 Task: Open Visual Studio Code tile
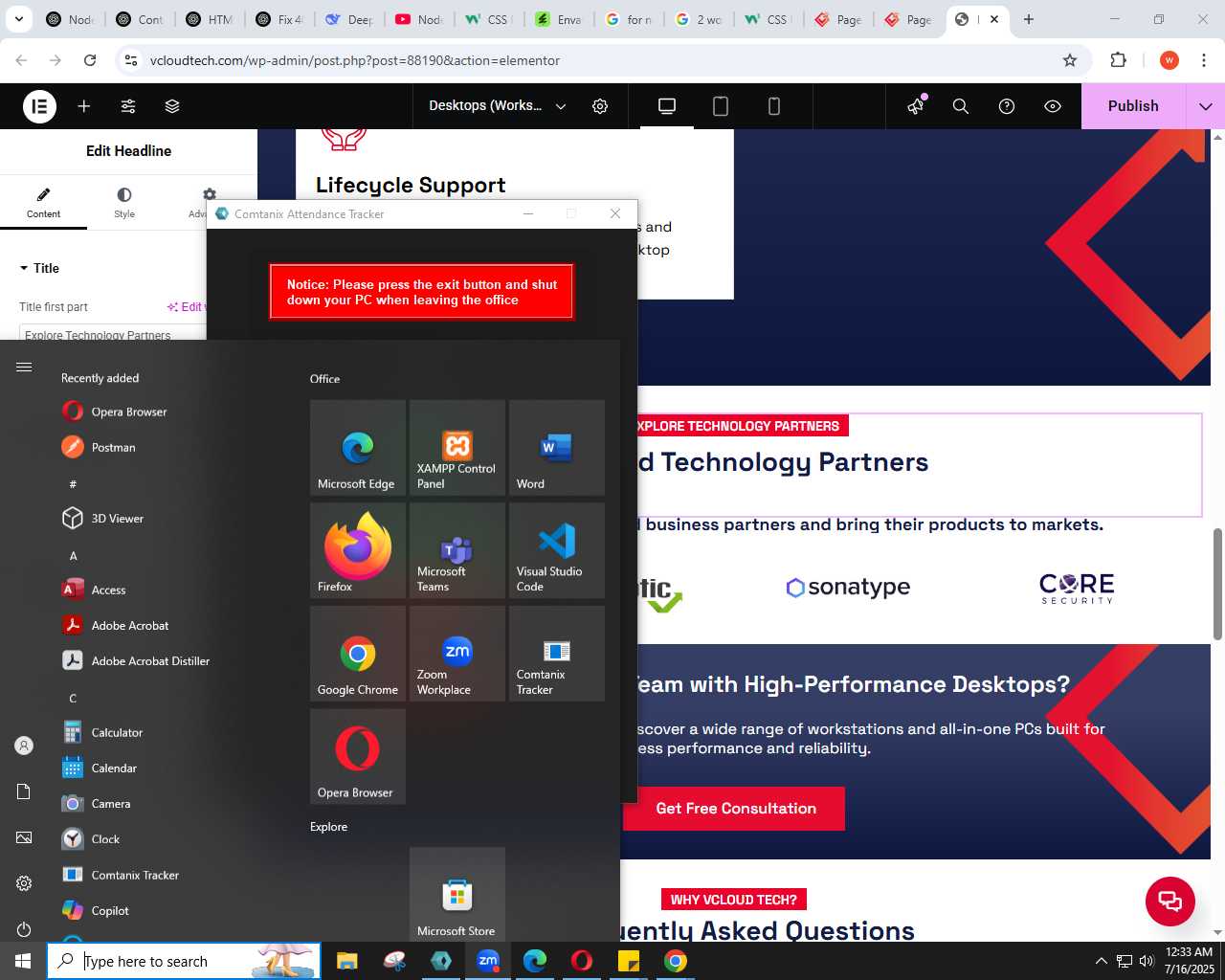click(x=557, y=551)
